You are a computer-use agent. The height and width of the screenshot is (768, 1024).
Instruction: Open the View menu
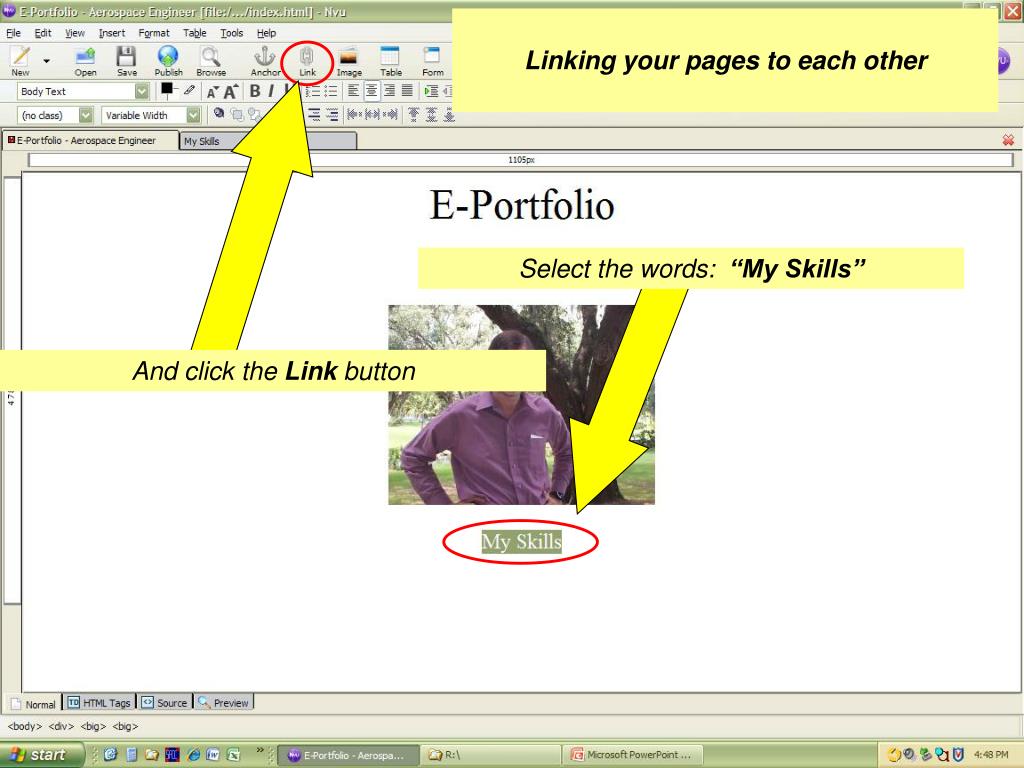pos(75,33)
